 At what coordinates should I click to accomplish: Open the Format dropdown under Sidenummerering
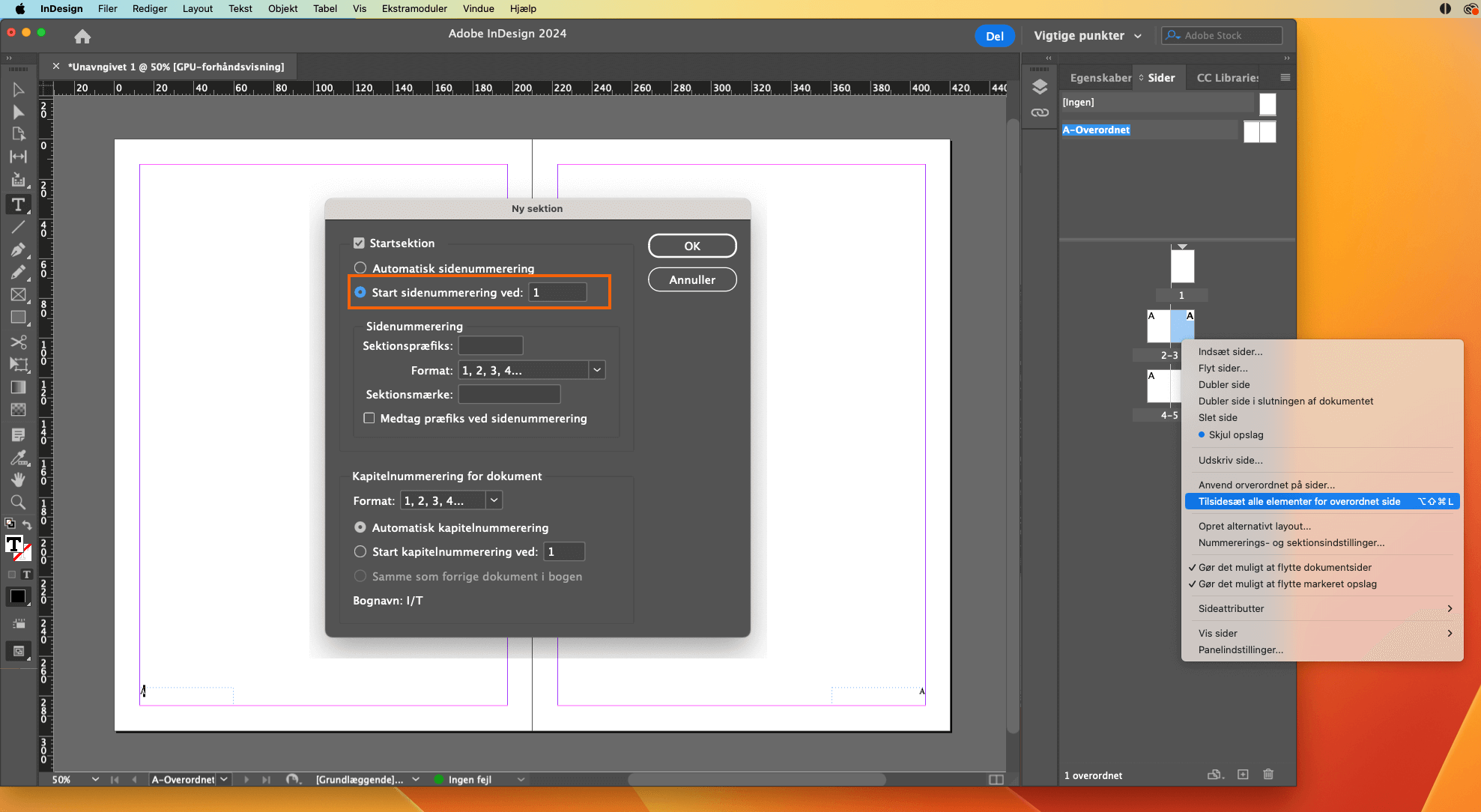pos(596,369)
